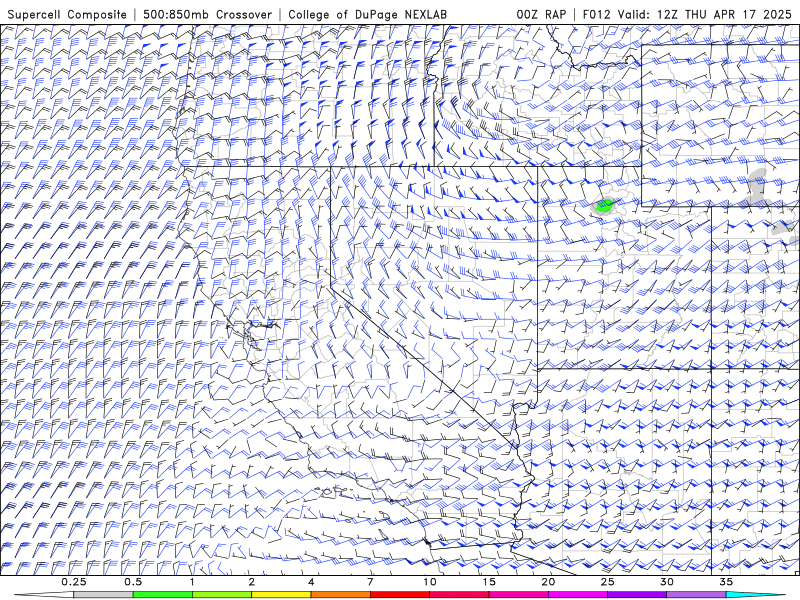Click the yellow legend color segment
Image resolution: width=800 pixels, height=600 pixels.
[x=281, y=595]
